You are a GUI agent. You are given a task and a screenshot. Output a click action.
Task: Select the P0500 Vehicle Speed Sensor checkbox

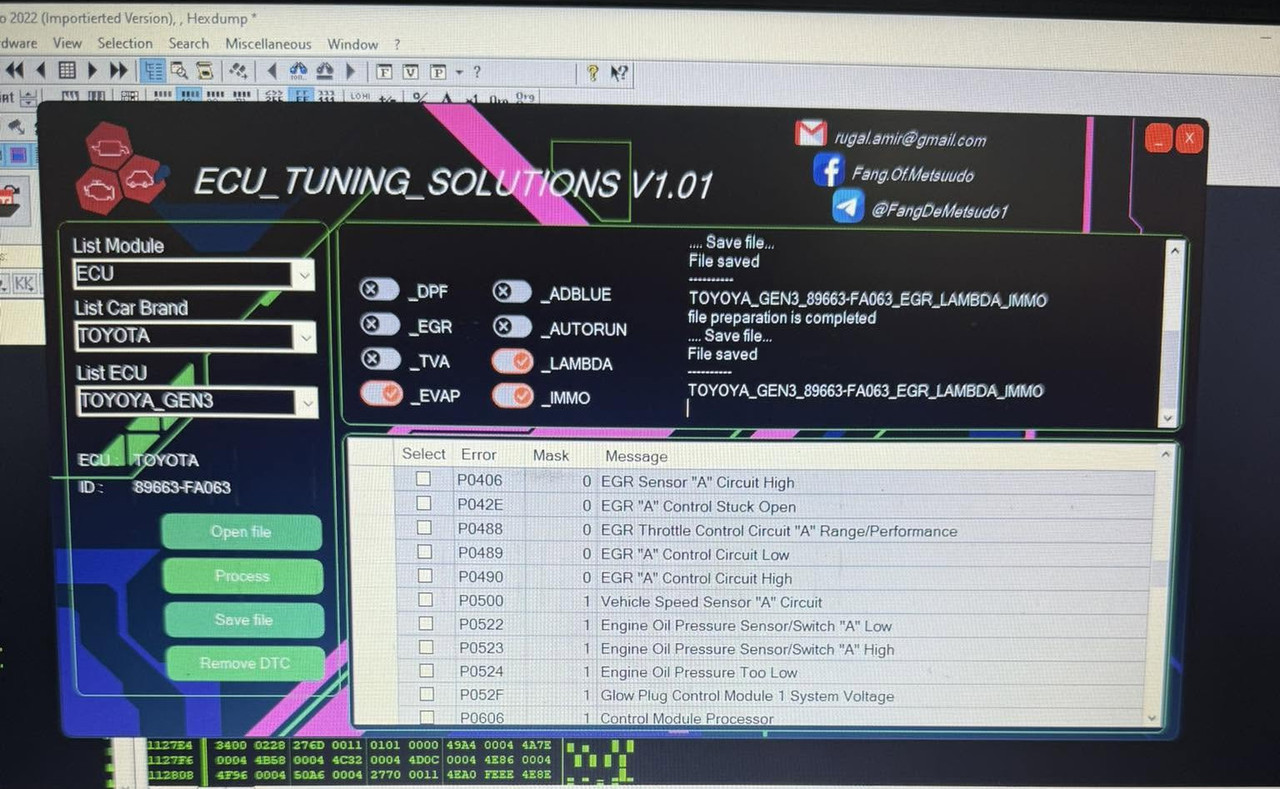425,599
